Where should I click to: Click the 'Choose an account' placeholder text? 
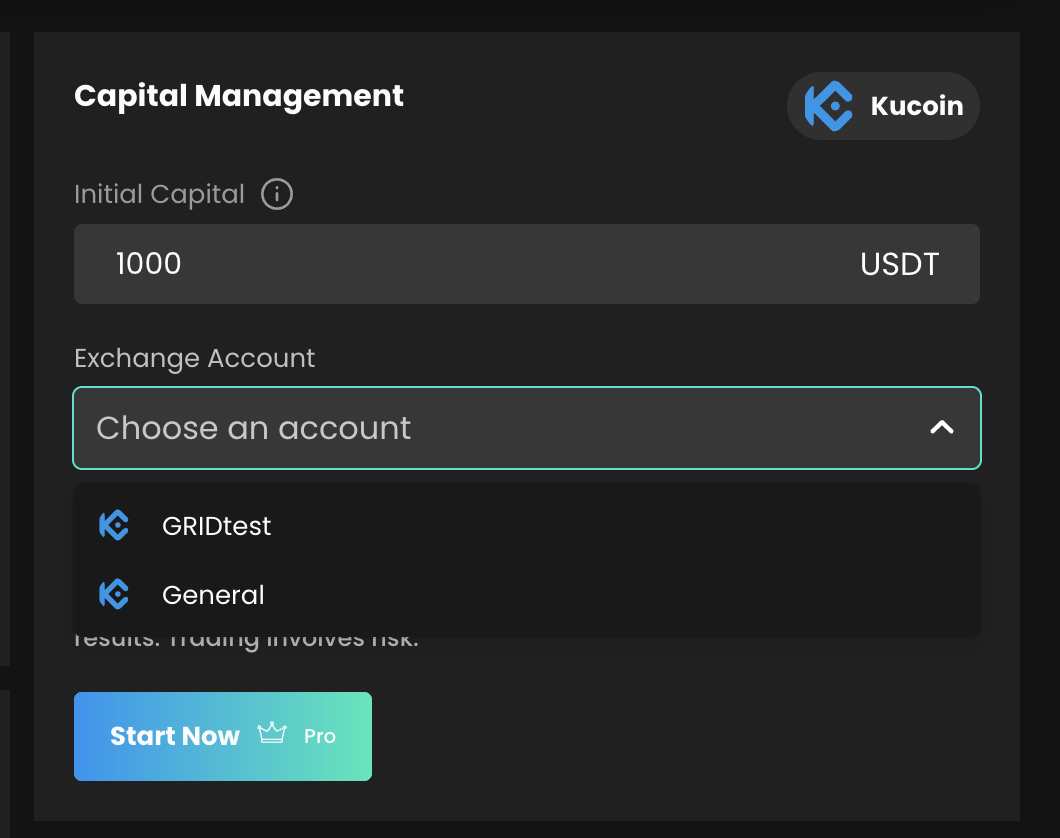pos(253,428)
